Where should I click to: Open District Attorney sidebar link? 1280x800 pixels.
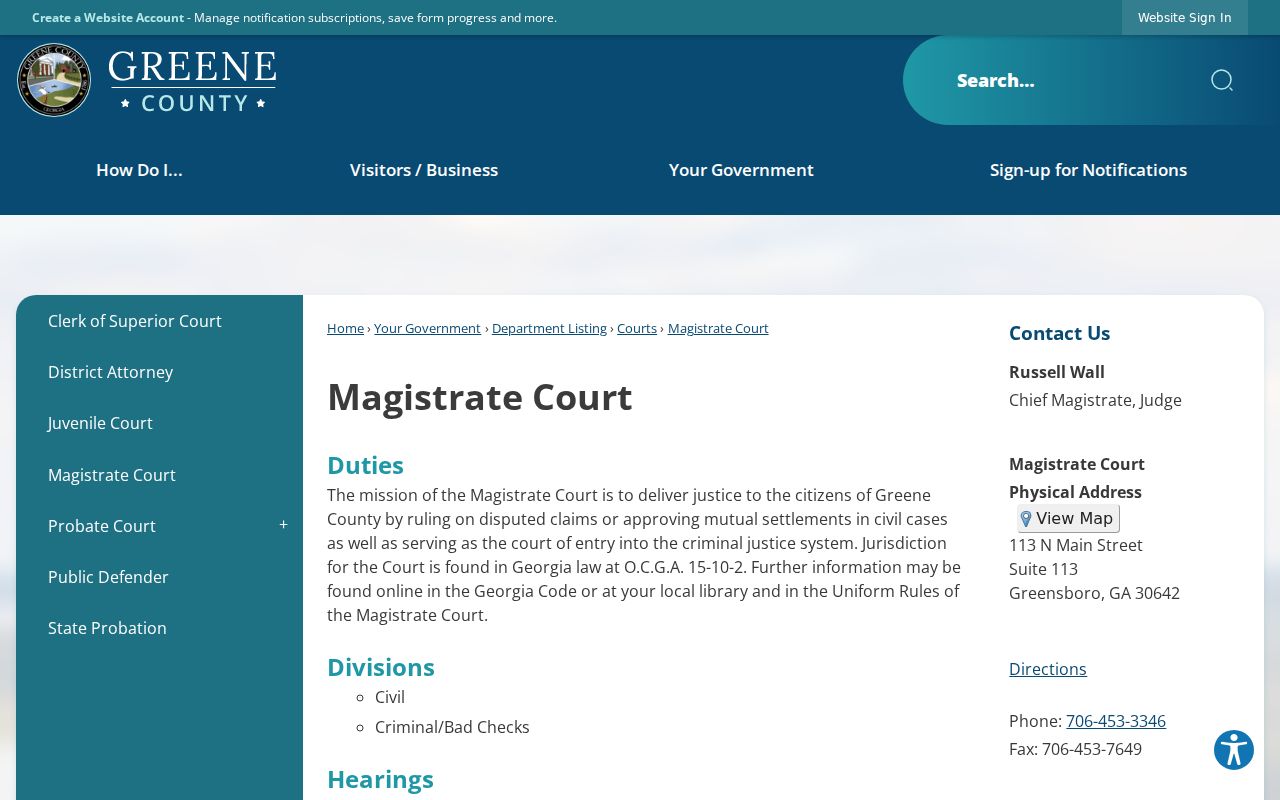click(110, 372)
